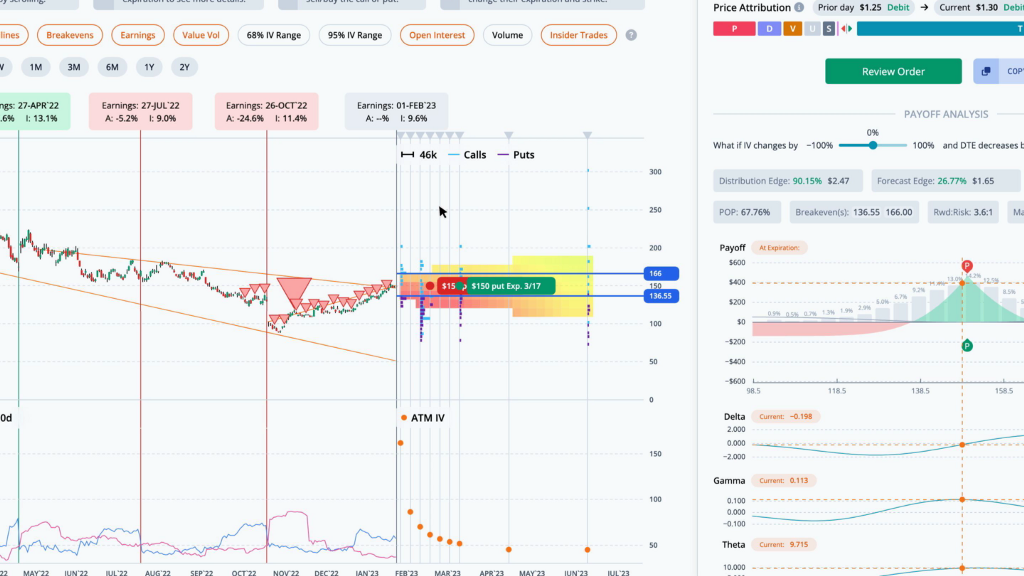Click the Rwd:Risk 3.6:1 stat
The height and width of the screenshot is (576, 1024).
963,212
